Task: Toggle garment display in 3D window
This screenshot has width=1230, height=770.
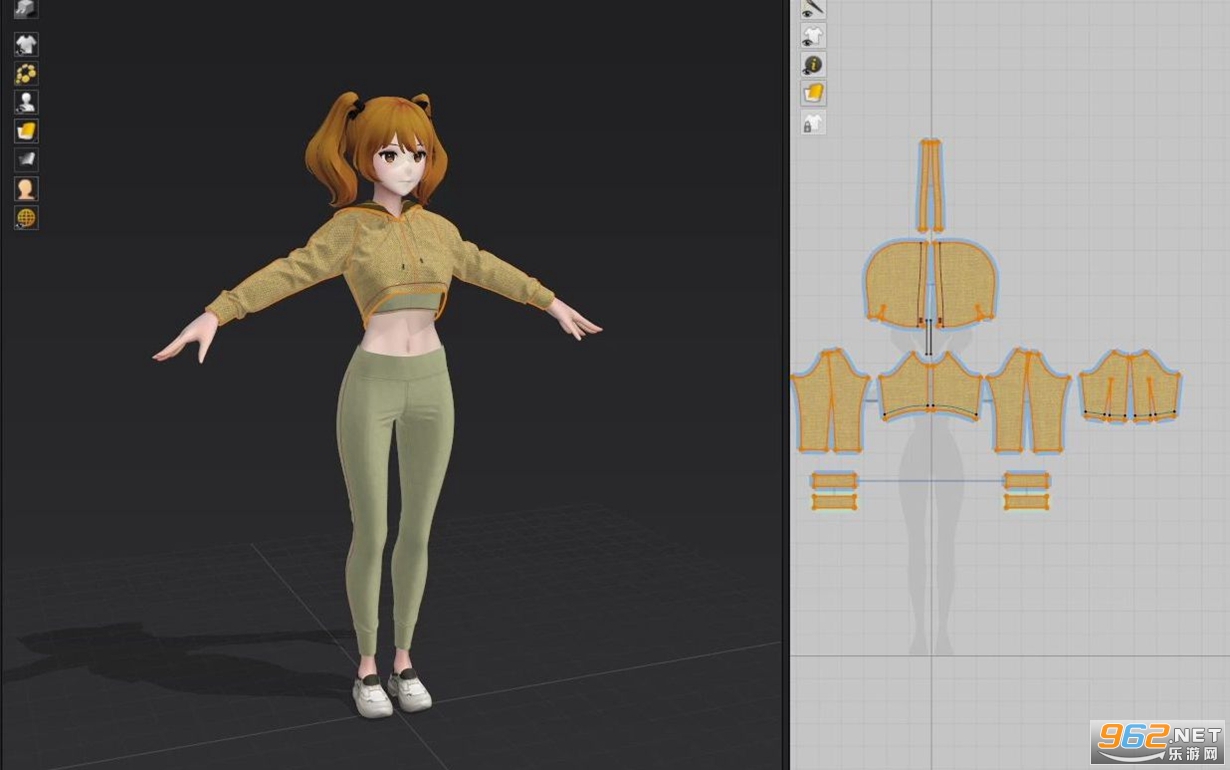Action: pos(26,44)
